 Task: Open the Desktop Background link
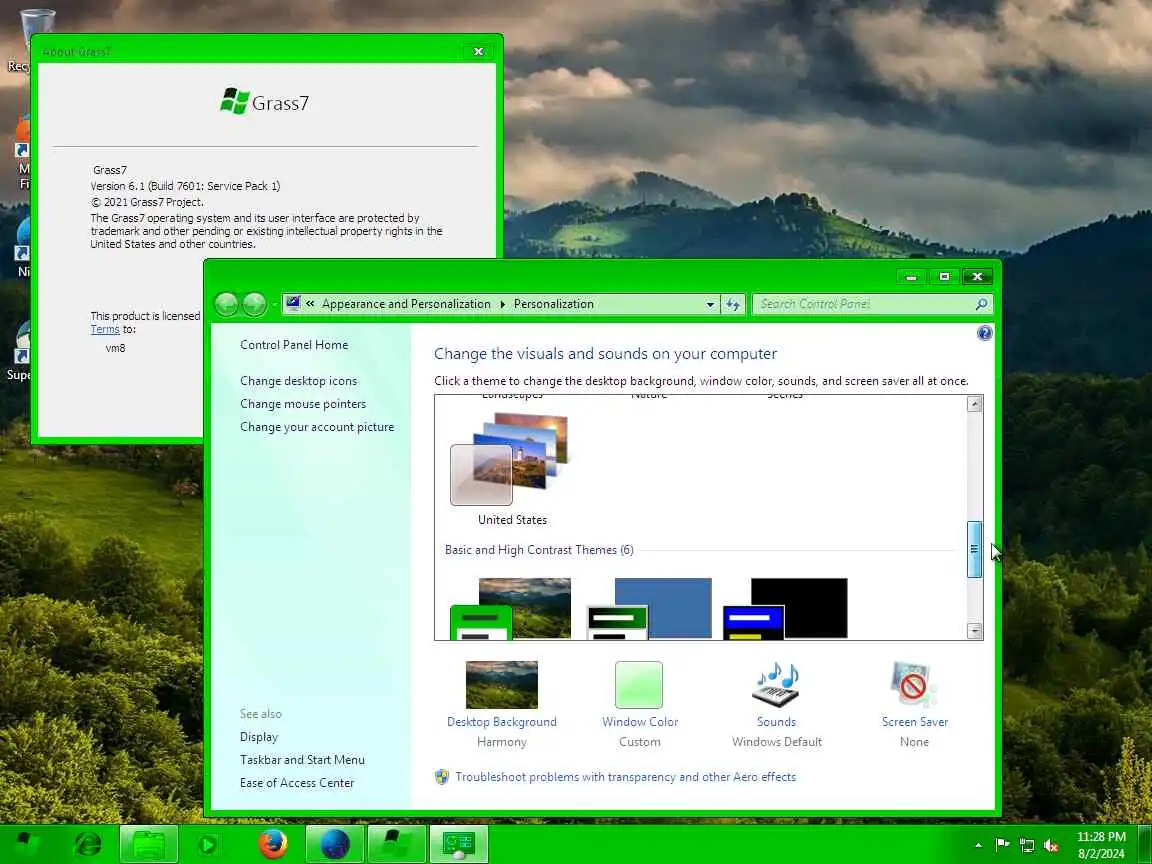coord(502,722)
